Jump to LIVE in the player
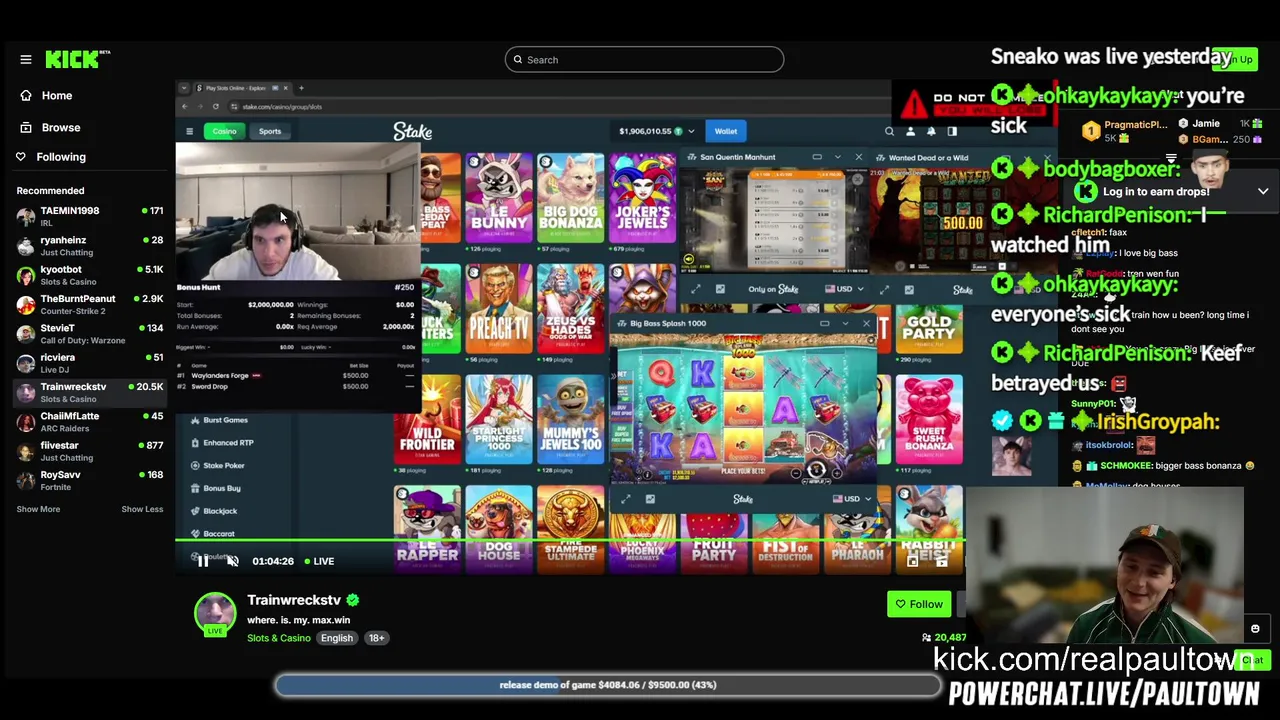 point(319,561)
